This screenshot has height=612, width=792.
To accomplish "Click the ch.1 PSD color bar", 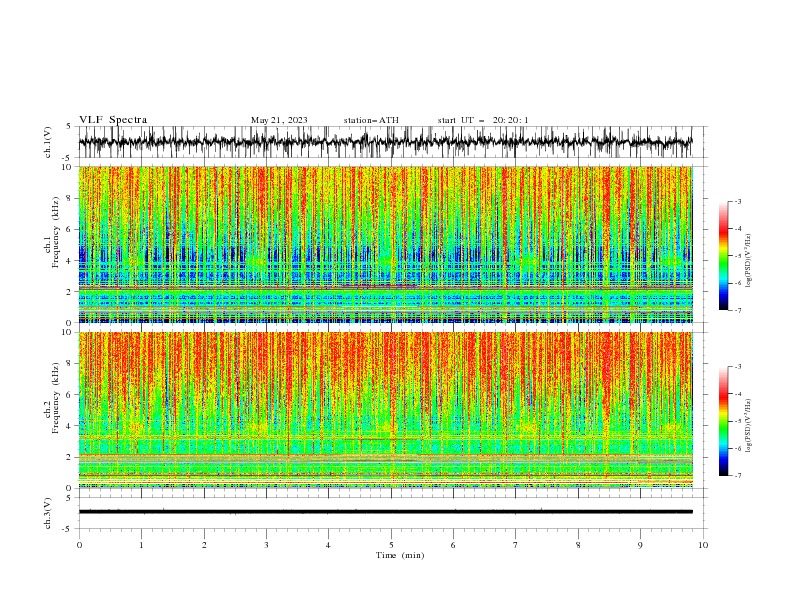I will [723, 256].
